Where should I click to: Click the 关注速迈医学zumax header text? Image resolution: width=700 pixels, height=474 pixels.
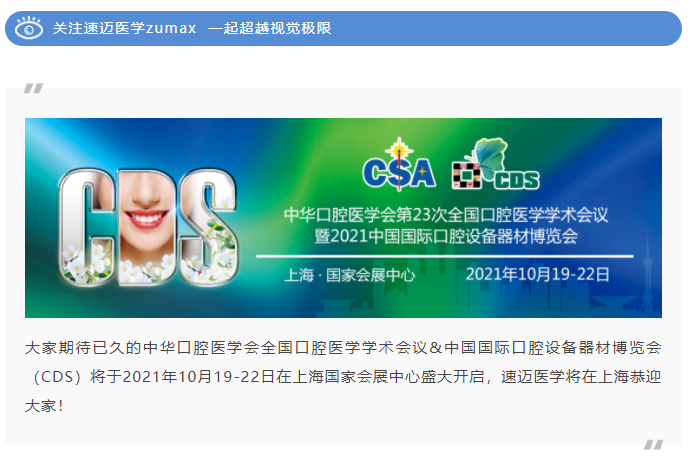pos(125,28)
